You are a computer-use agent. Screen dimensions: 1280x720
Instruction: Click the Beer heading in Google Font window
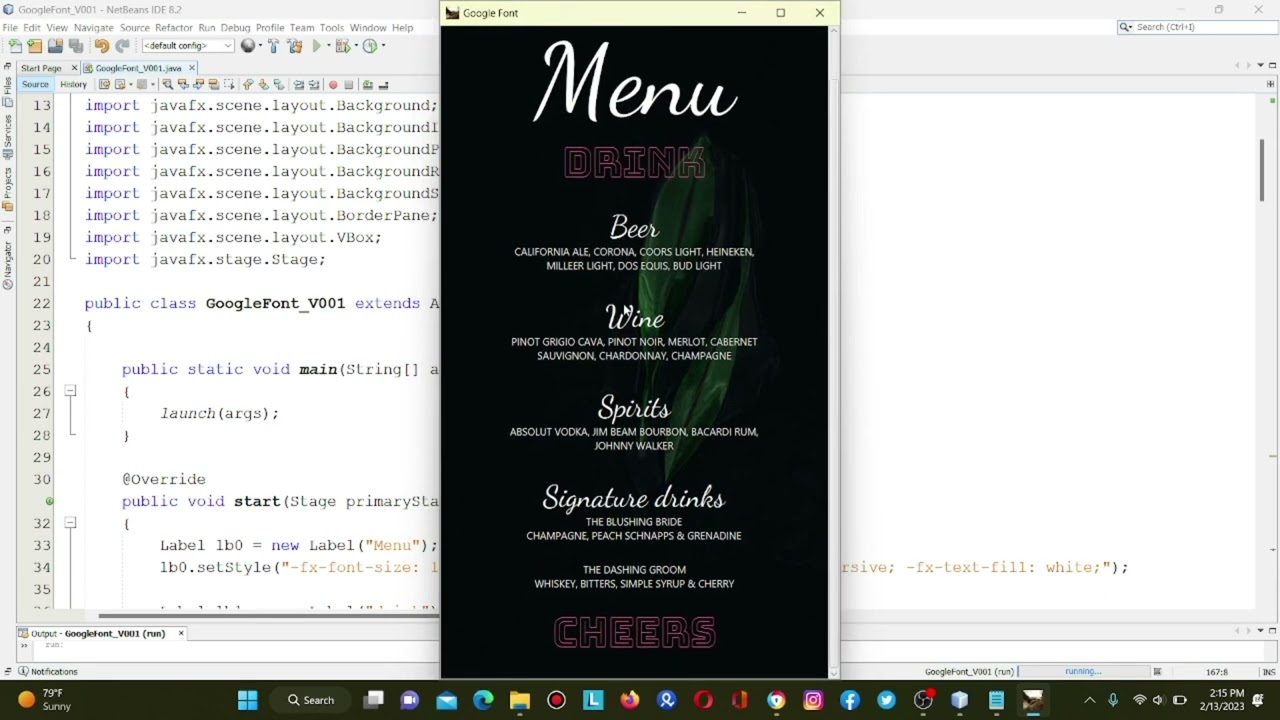634,227
